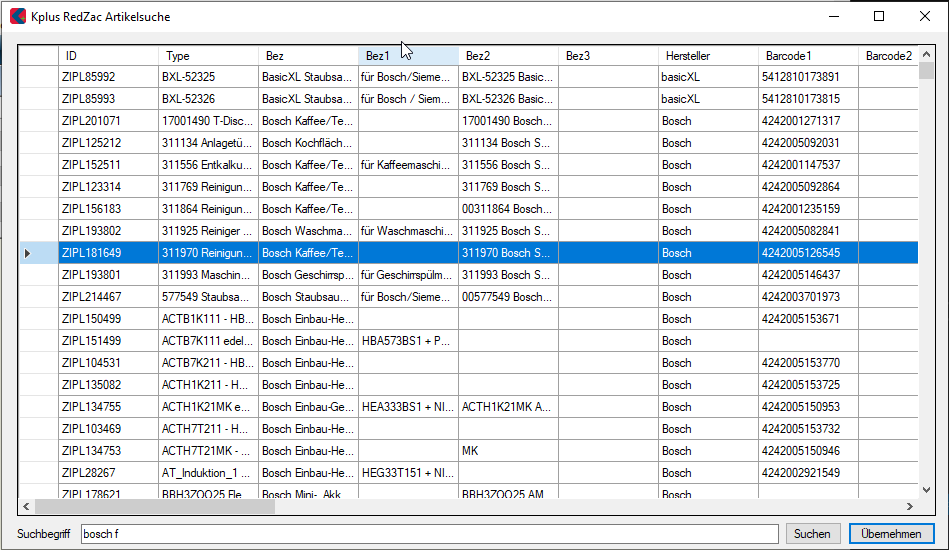Sort by the Bez2 column header
Screen dimensions: 949x550
[x=508, y=56]
